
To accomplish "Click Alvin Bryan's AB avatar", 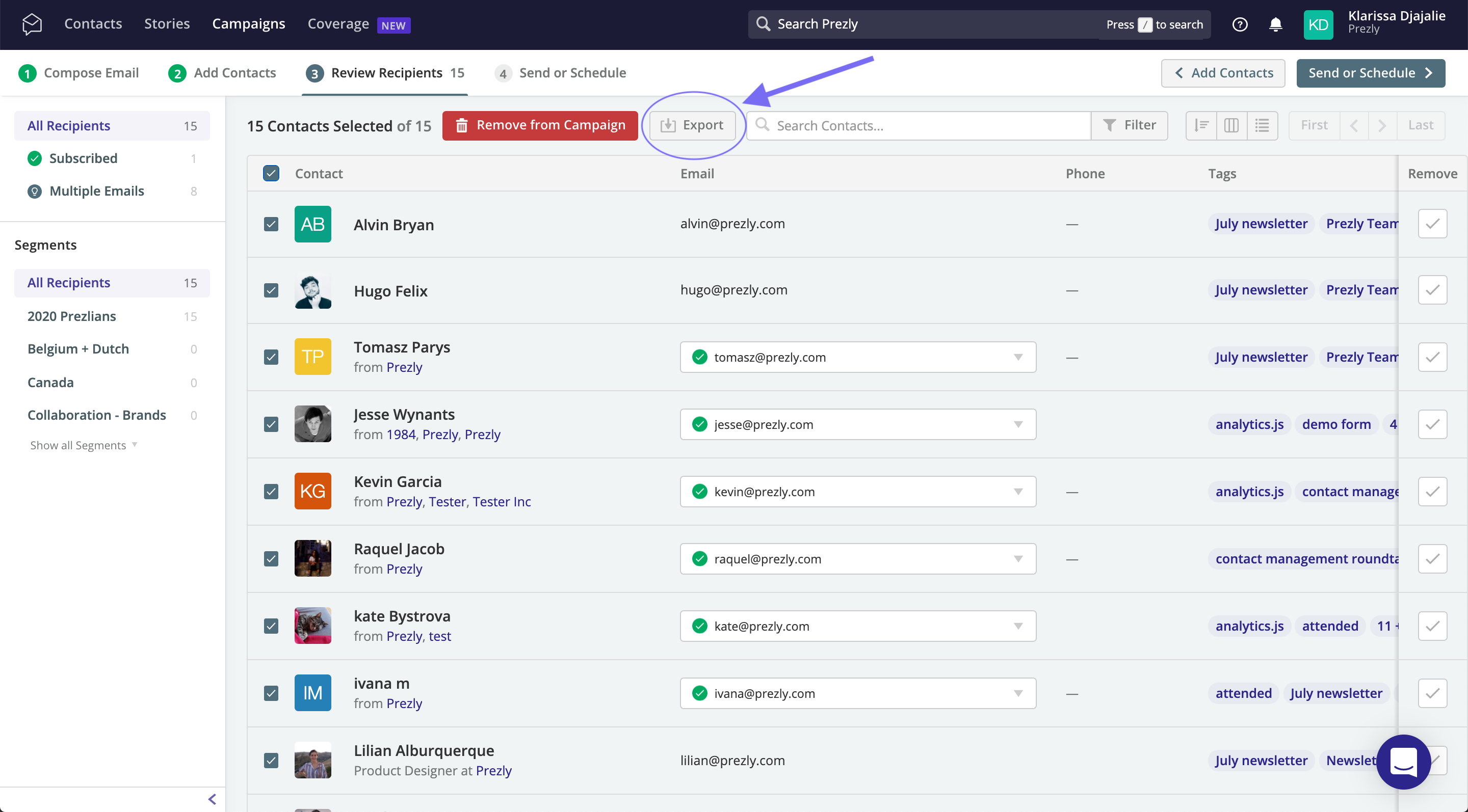I will click(313, 224).
